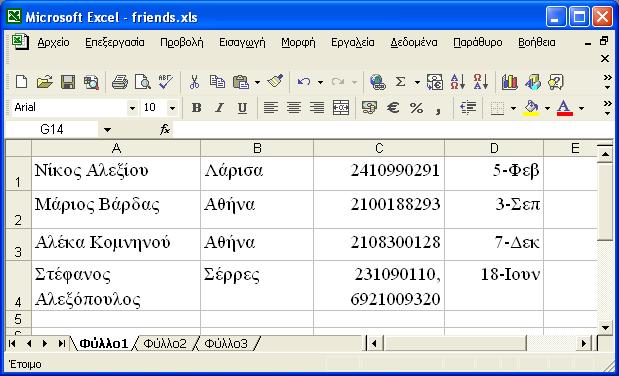Switch to the Φύλλο2 sheet tab

(x=165, y=344)
